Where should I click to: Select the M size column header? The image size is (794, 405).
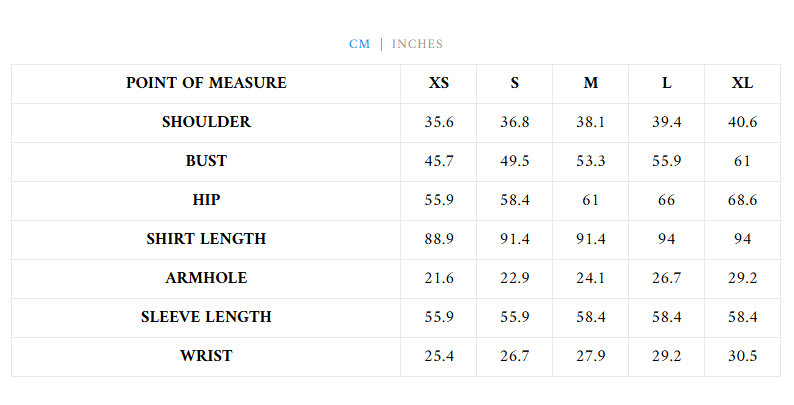(591, 83)
